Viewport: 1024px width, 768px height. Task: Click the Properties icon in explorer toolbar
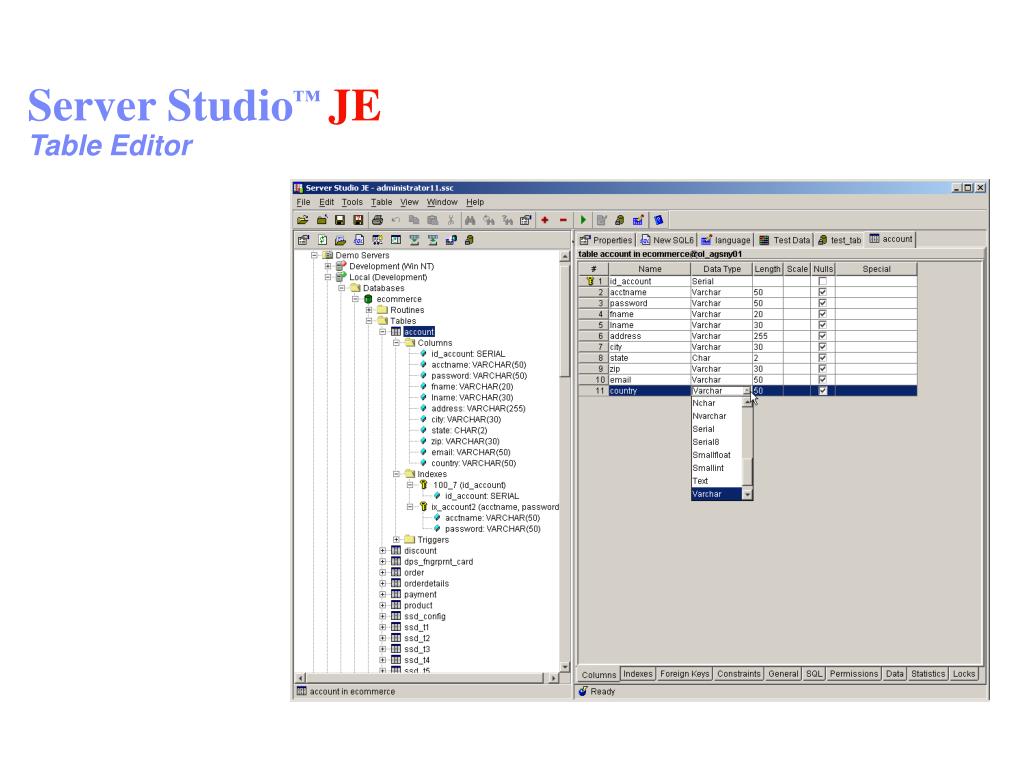coord(303,240)
